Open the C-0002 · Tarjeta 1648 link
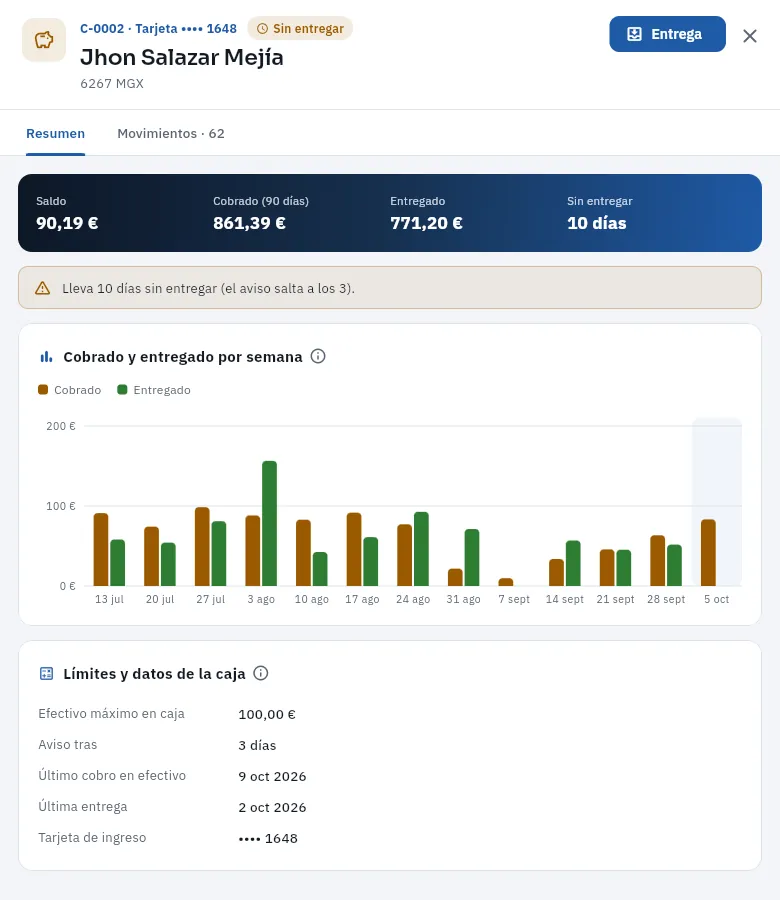 (158, 29)
